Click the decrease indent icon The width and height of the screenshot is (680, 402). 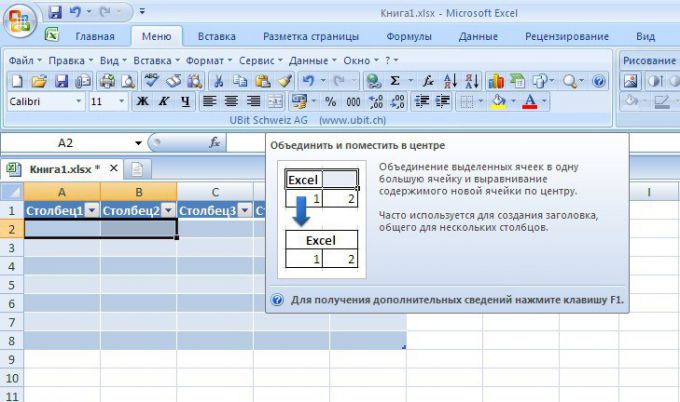[x=422, y=102]
